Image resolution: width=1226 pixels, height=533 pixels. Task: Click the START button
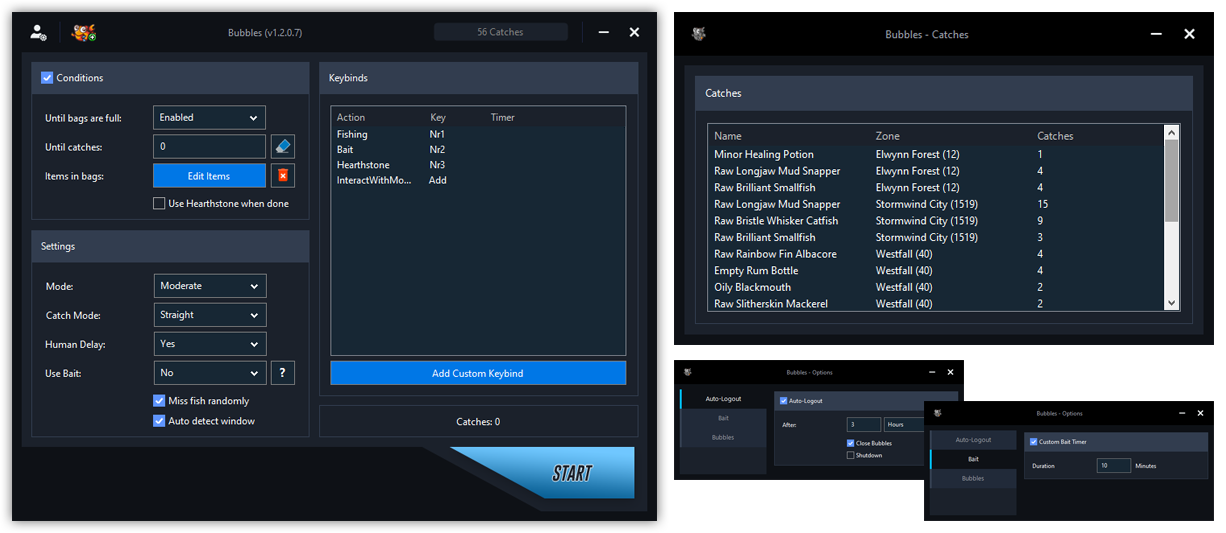[x=571, y=473]
